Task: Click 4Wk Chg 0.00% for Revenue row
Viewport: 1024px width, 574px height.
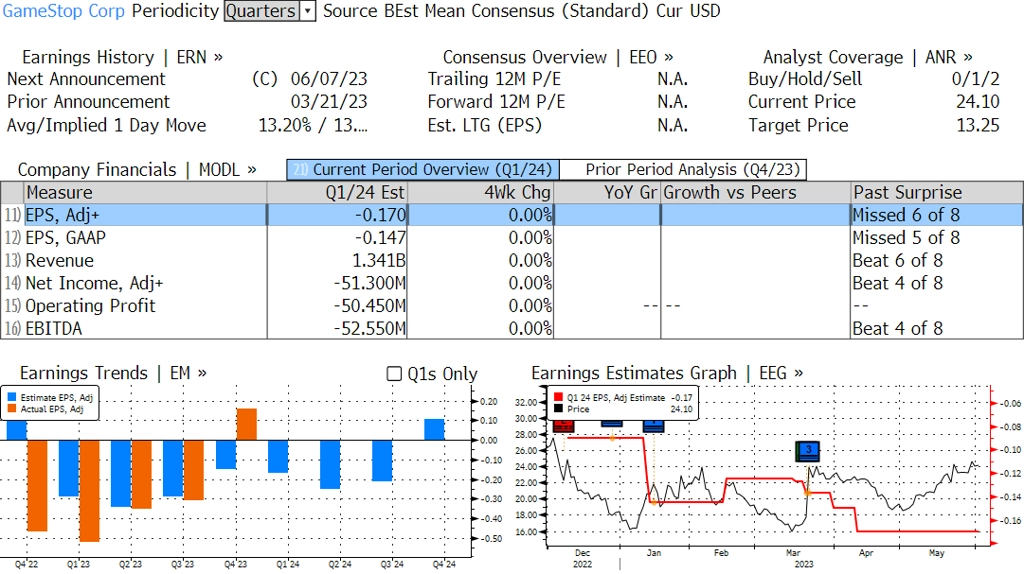Action: [530, 261]
